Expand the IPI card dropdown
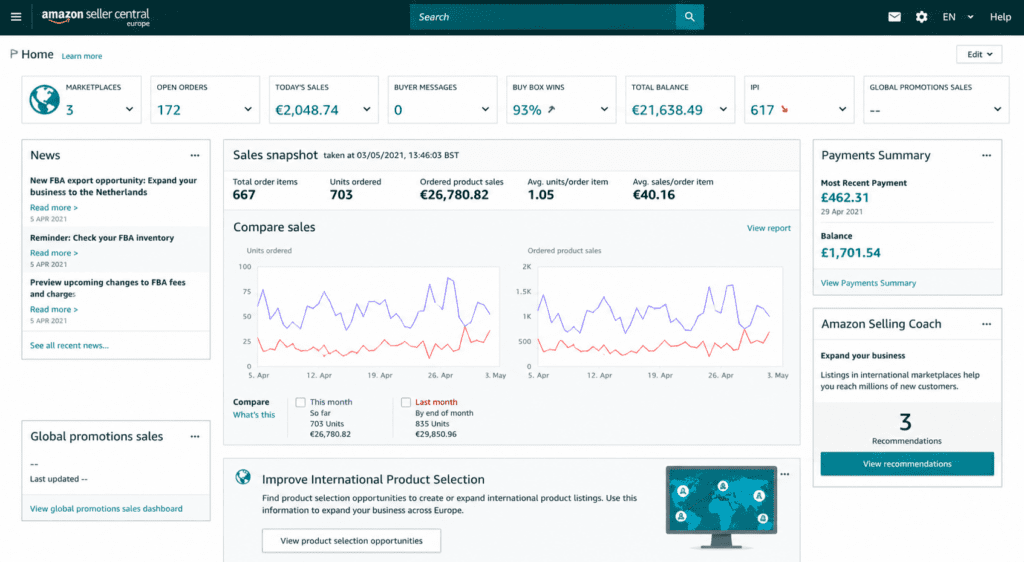This screenshot has width=1024, height=562. pyautogui.click(x=842, y=110)
